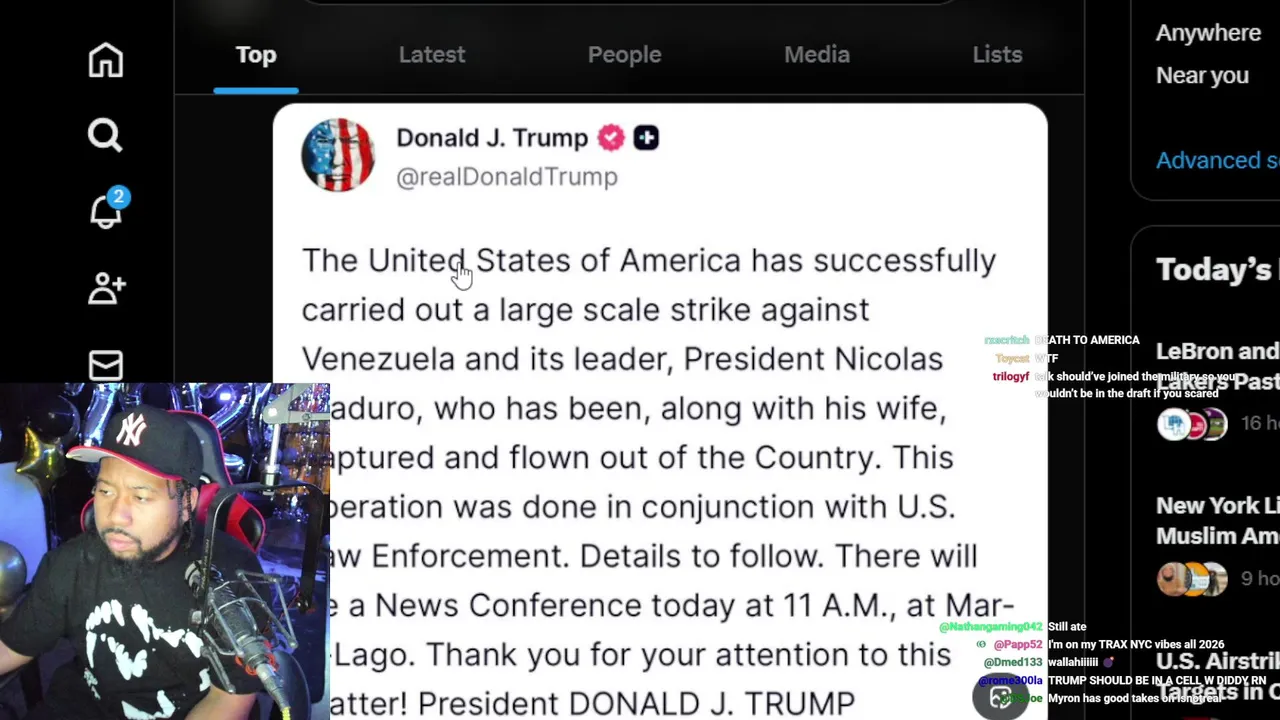The height and width of the screenshot is (720, 1280).
Task: Click the stream overlay icon near chat bottom
Action: pos(1000,697)
